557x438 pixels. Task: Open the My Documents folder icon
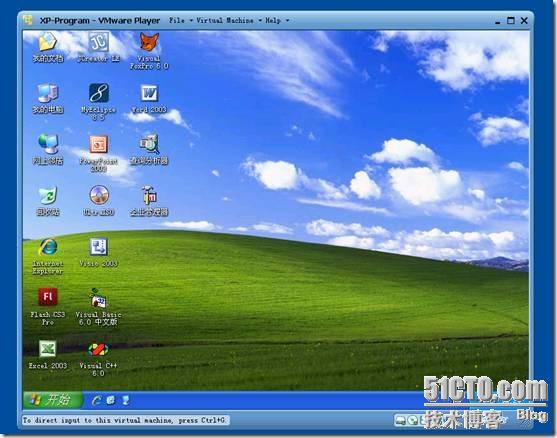[x=48, y=47]
